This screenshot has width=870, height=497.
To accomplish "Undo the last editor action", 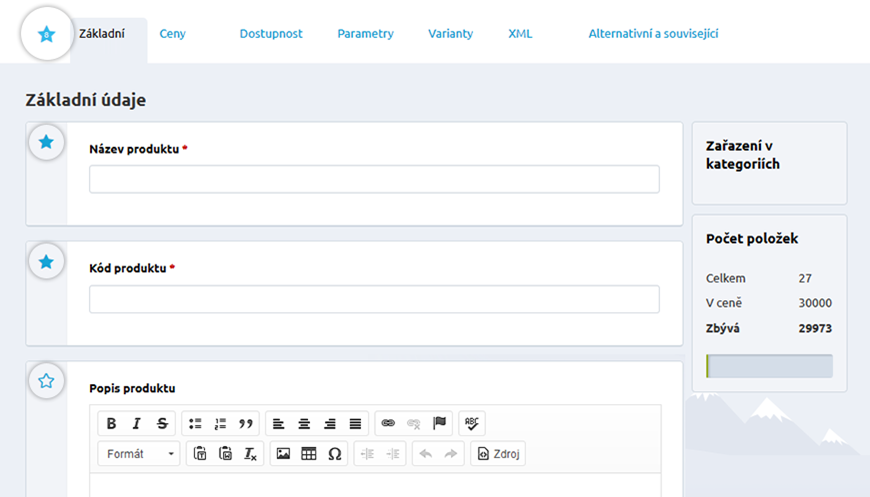I will tap(426, 454).
